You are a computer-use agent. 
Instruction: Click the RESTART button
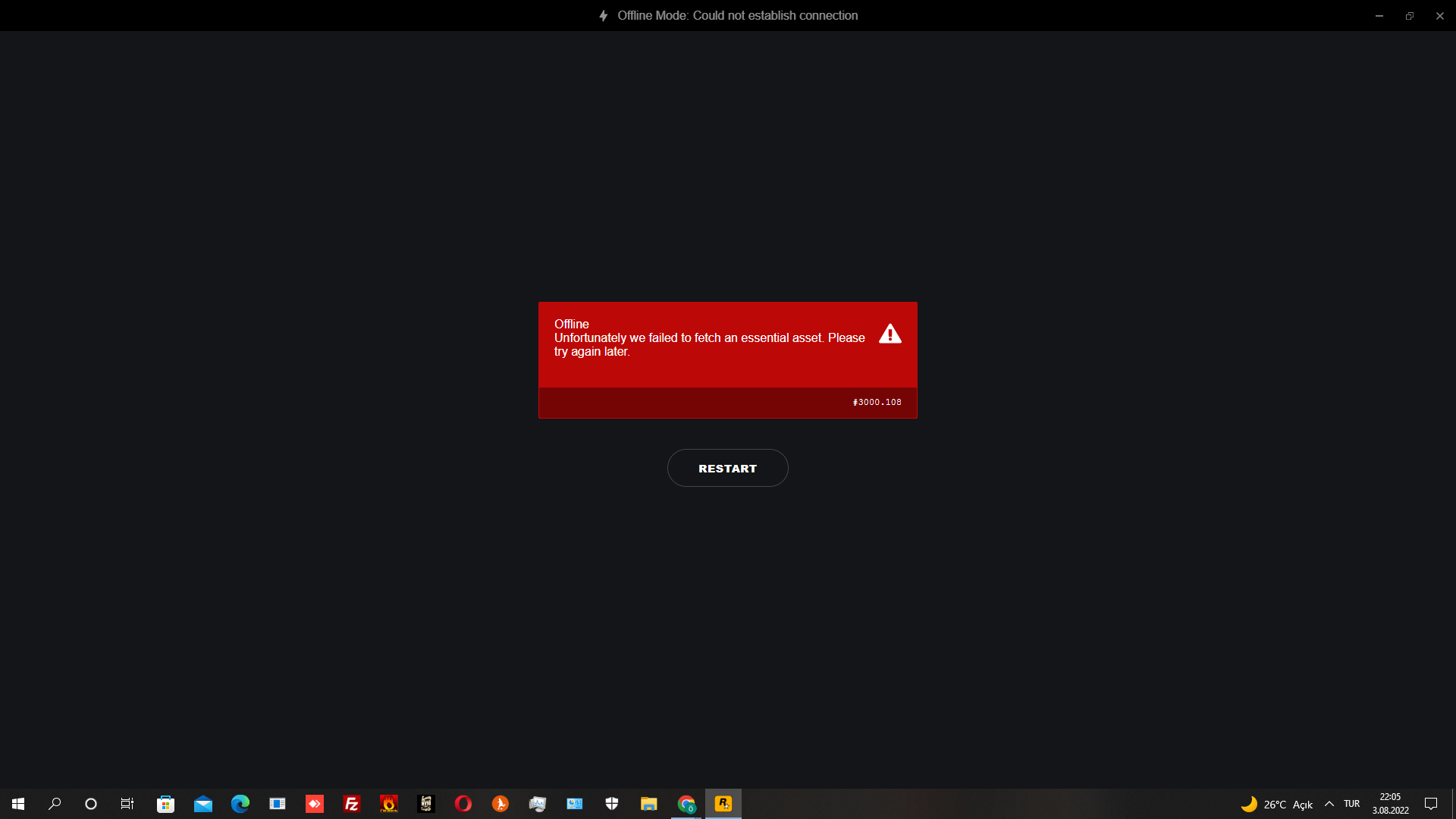[727, 468]
